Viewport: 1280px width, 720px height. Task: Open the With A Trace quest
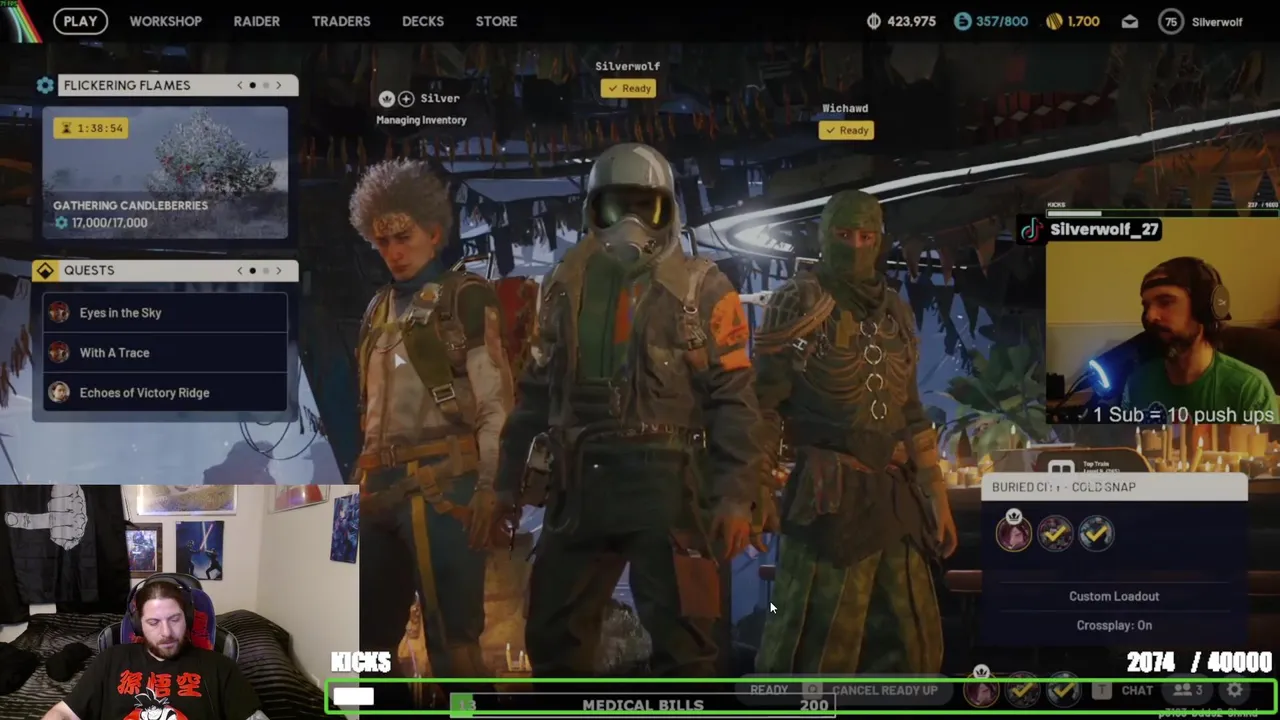point(165,353)
